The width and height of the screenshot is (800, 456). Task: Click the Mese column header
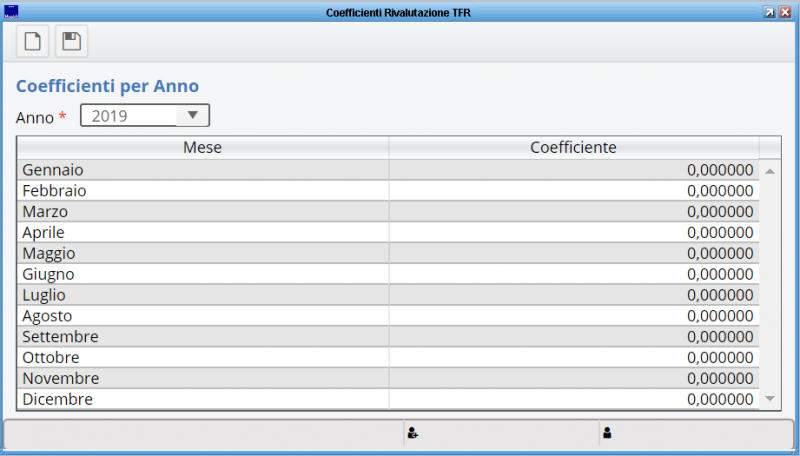(203, 147)
